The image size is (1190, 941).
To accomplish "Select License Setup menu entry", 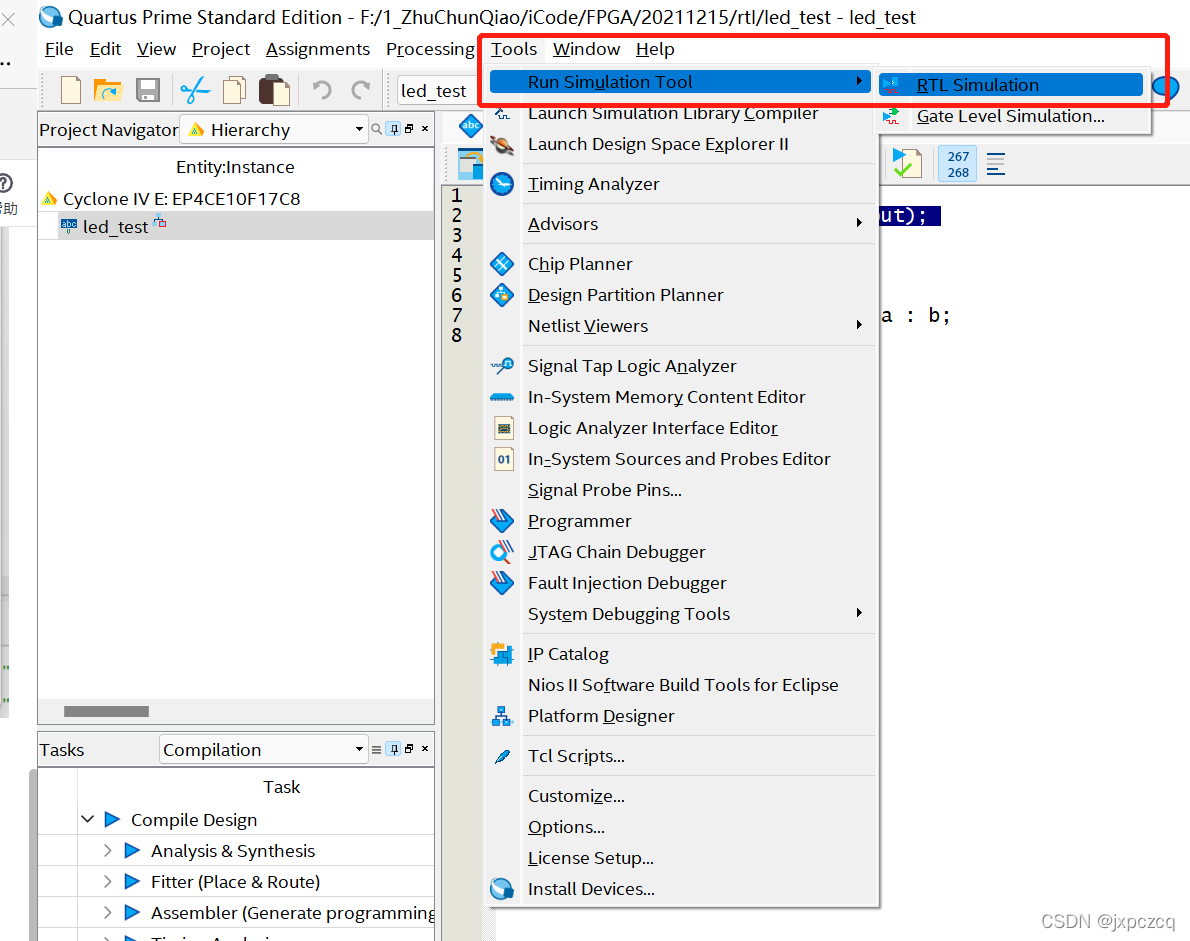I will [x=590, y=858].
